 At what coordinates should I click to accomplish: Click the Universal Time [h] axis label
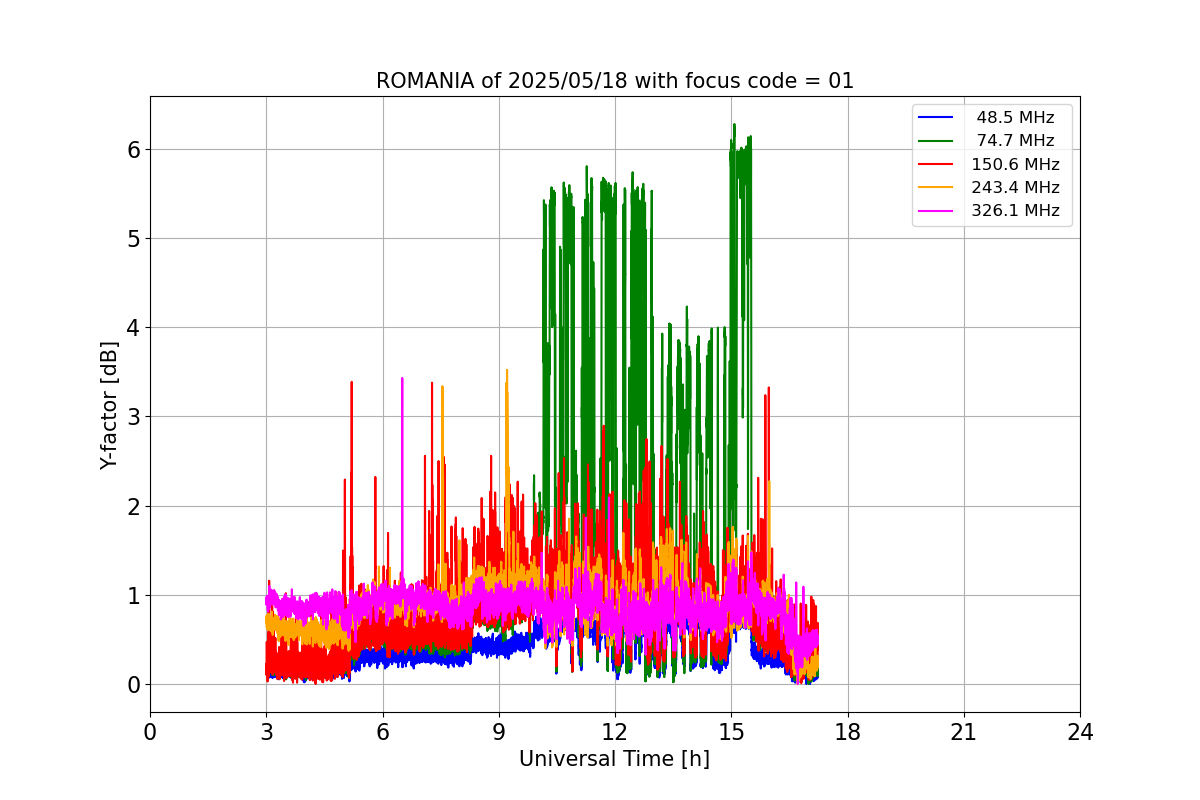click(x=614, y=759)
